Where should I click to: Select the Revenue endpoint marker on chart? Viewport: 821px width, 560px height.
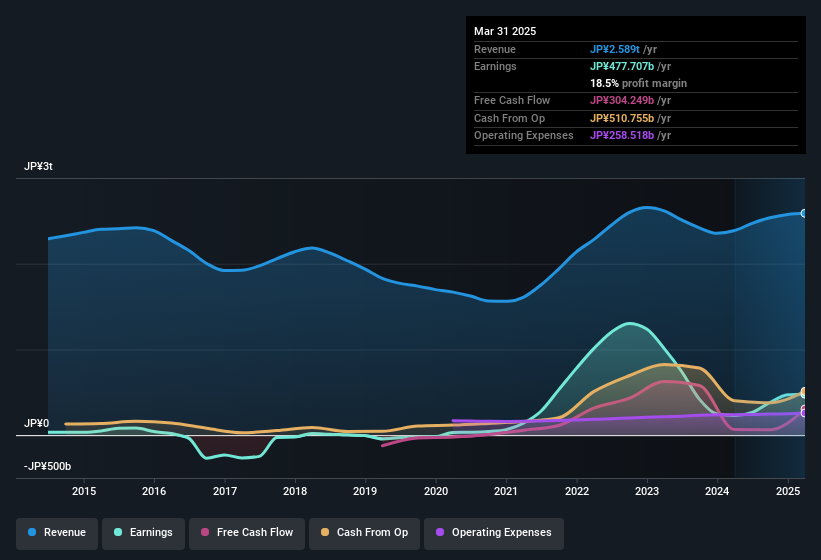pyautogui.click(x=804, y=214)
